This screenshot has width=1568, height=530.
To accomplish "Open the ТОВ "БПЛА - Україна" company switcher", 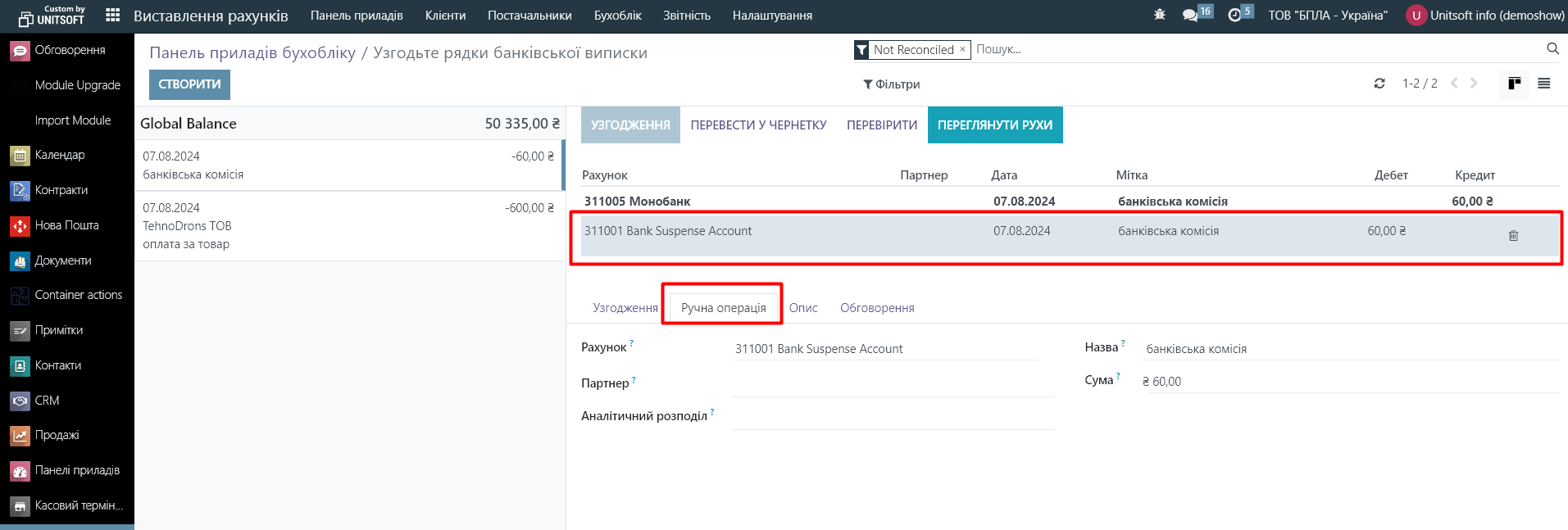I will click(1328, 16).
